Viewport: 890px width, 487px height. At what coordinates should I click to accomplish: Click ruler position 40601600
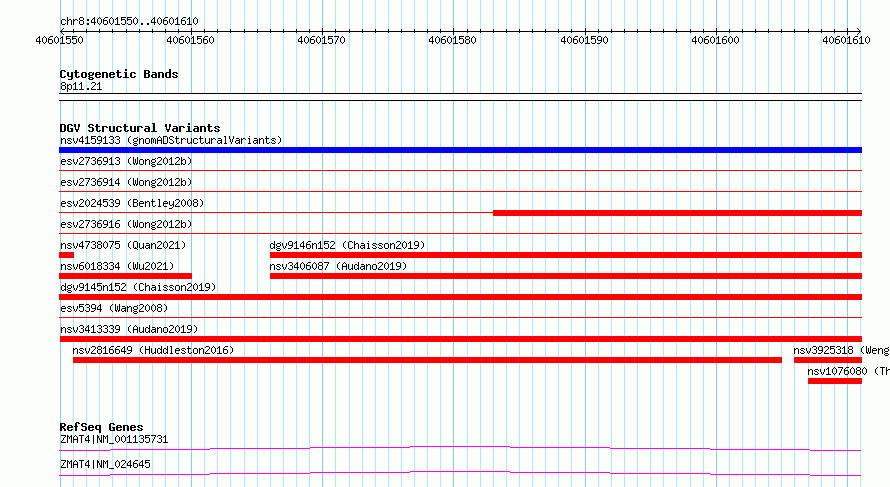tap(716, 40)
